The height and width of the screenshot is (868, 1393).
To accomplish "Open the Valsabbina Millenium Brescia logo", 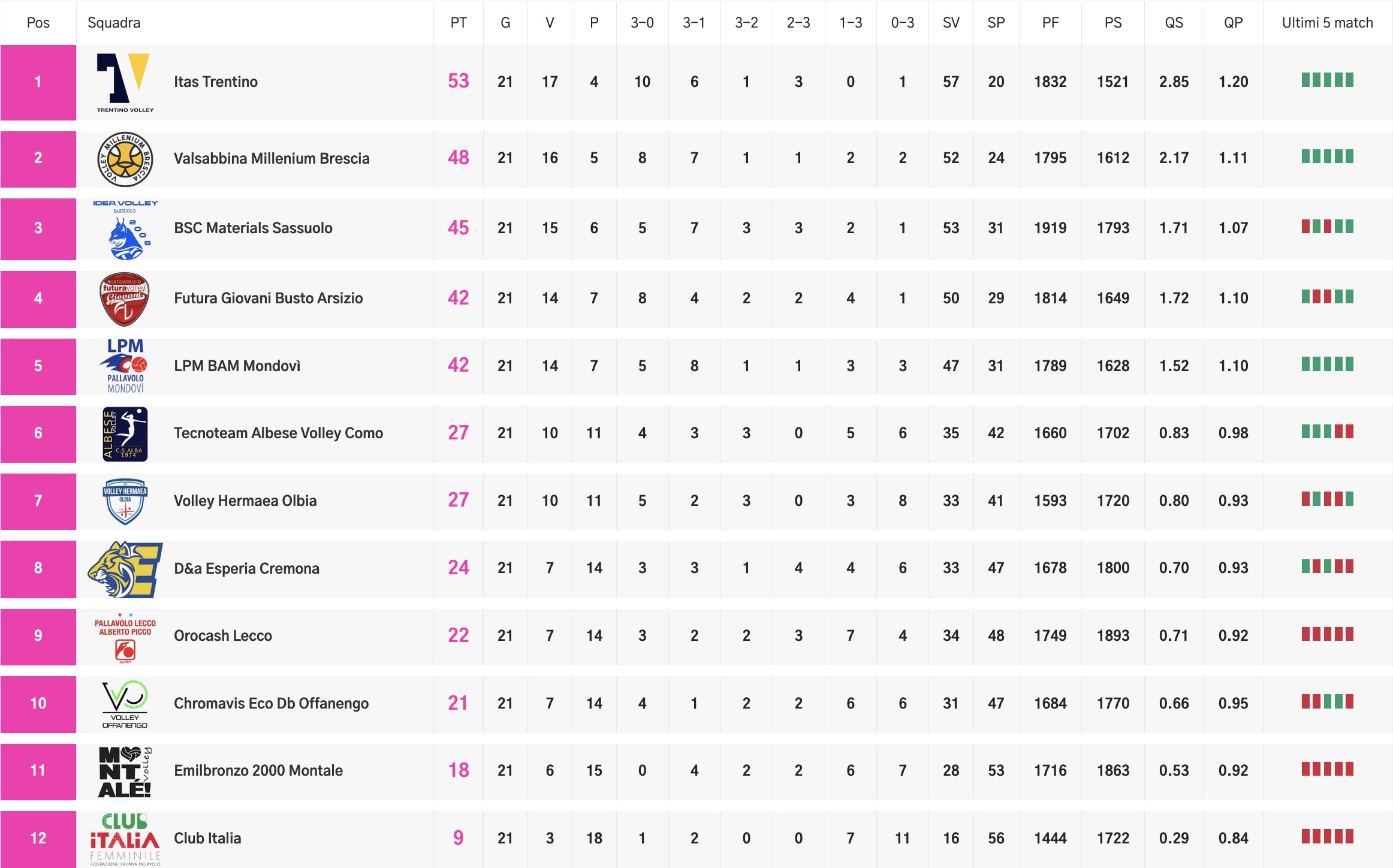I will click(x=125, y=159).
